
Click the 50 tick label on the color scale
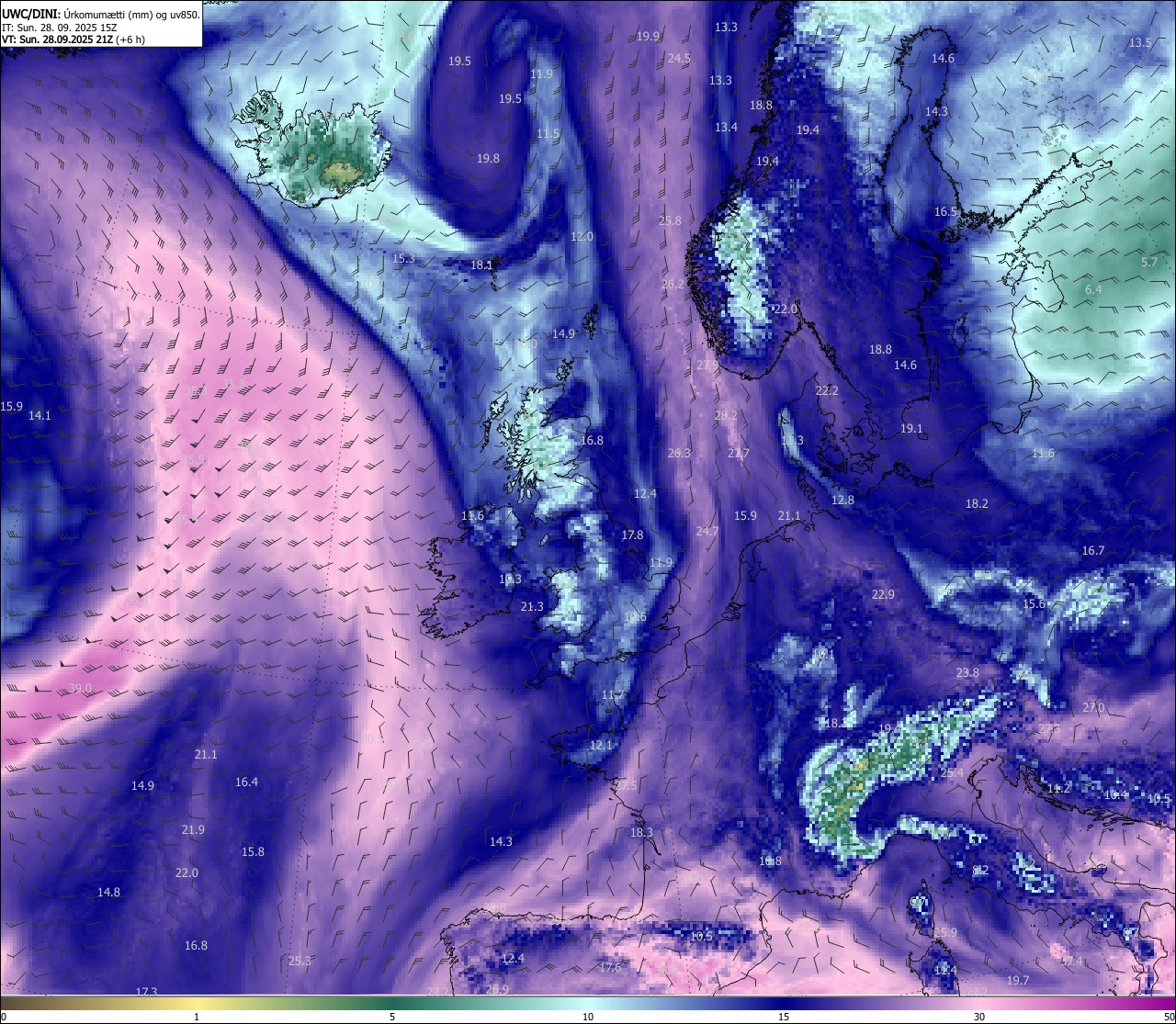pyautogui.click(x=1169, y=1017)
